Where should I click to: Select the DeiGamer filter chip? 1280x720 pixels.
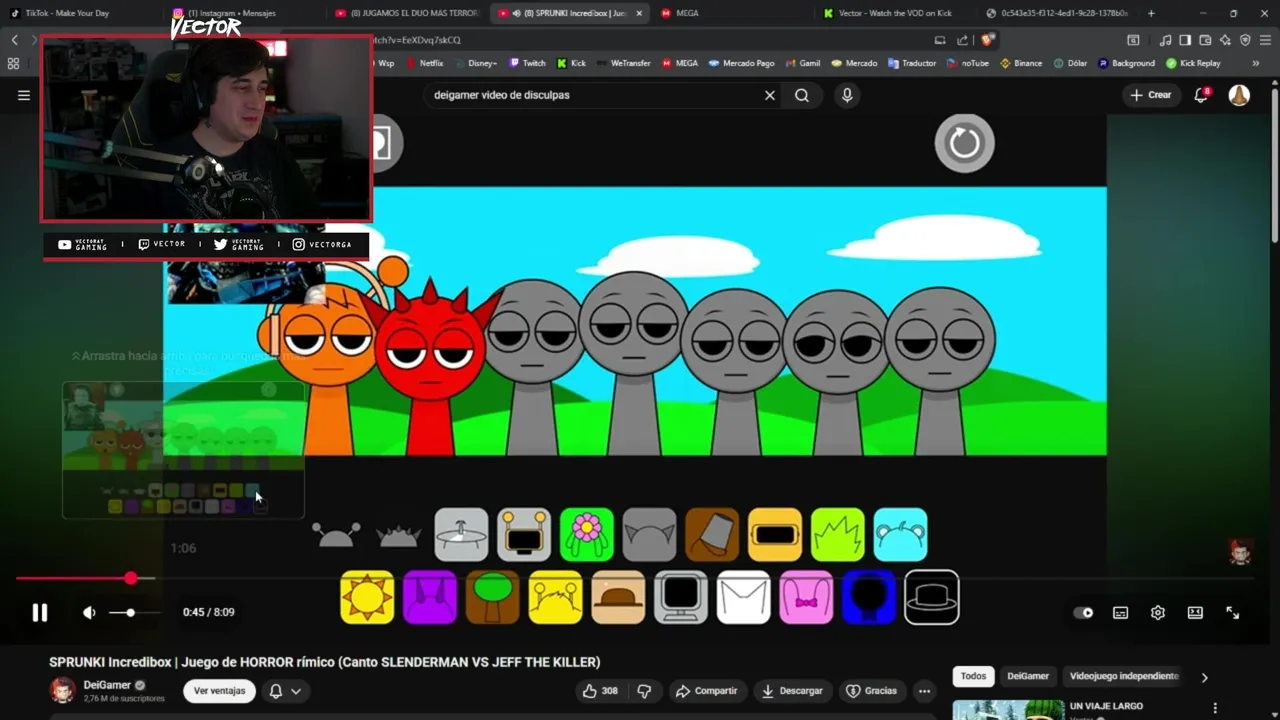[x=1027, y=677]
